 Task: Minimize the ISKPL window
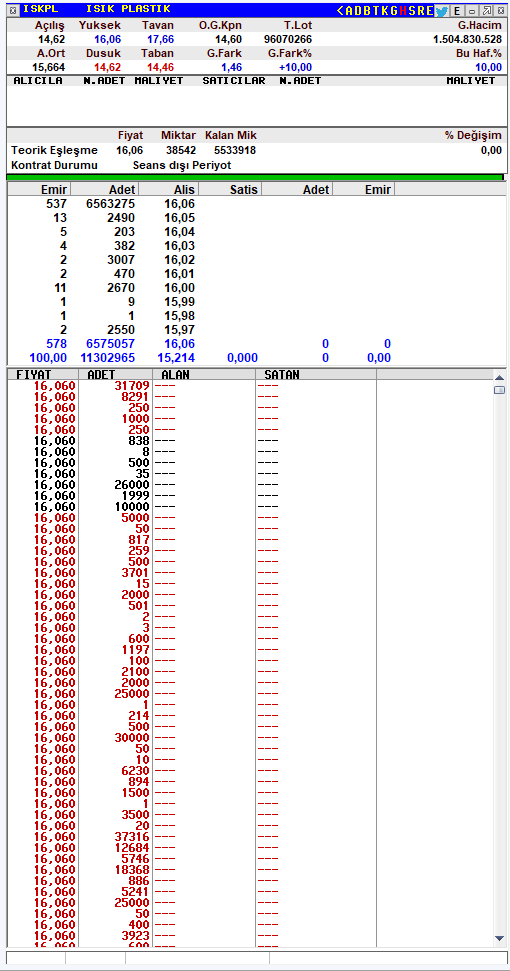click(x=472, y=11)
